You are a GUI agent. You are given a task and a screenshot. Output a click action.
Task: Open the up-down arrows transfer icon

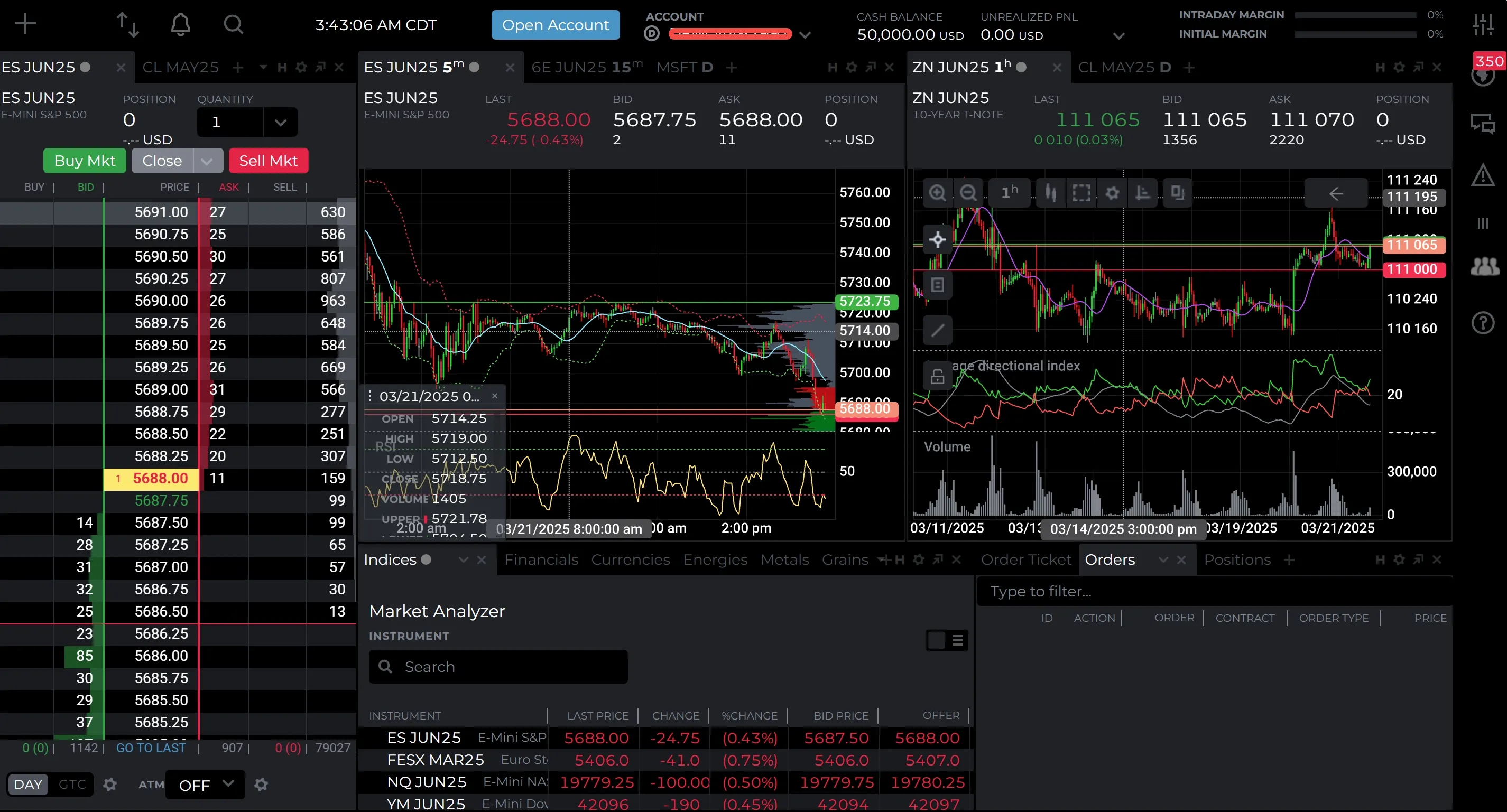127,24
